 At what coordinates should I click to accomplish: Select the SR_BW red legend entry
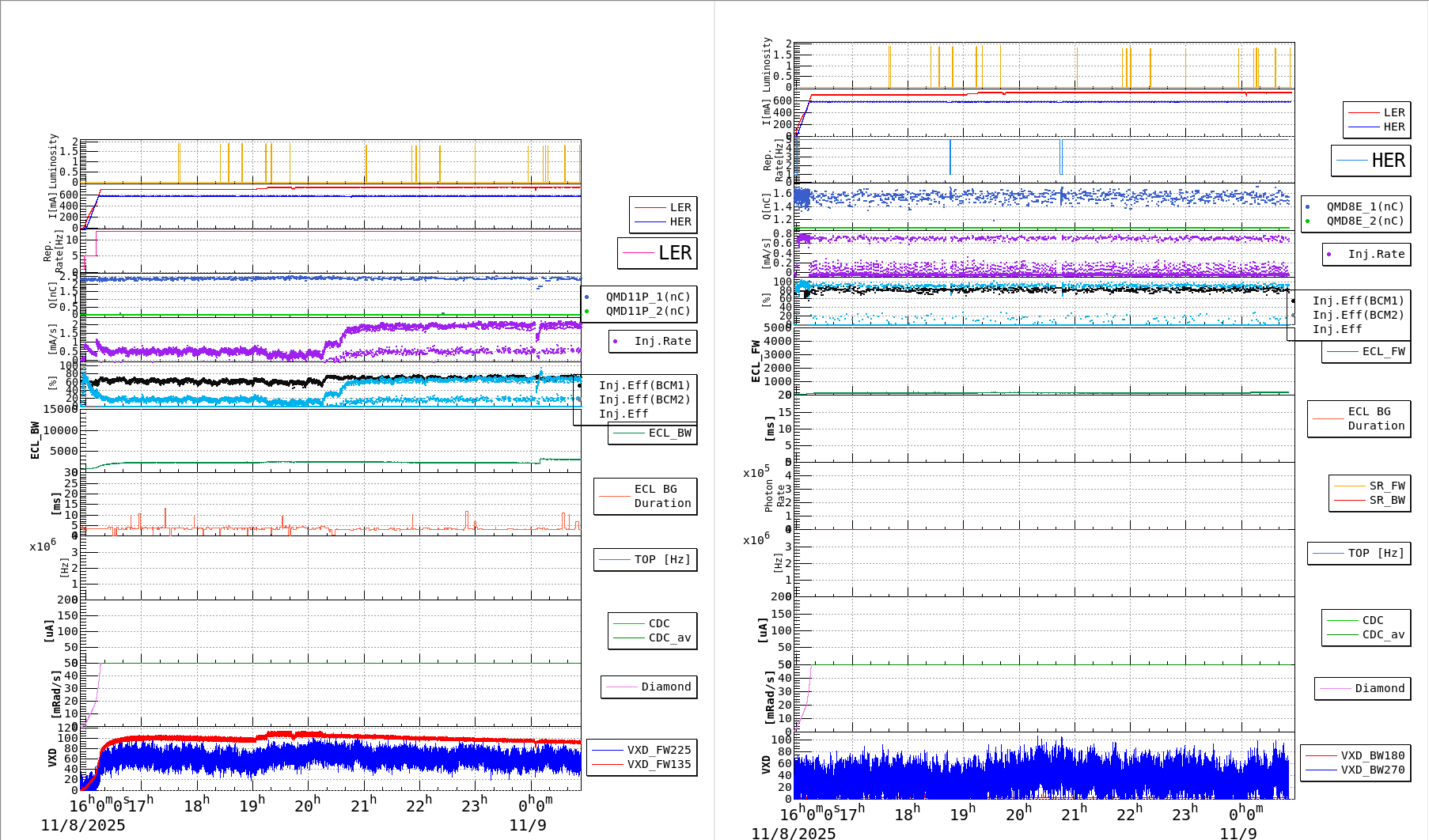1386,500
